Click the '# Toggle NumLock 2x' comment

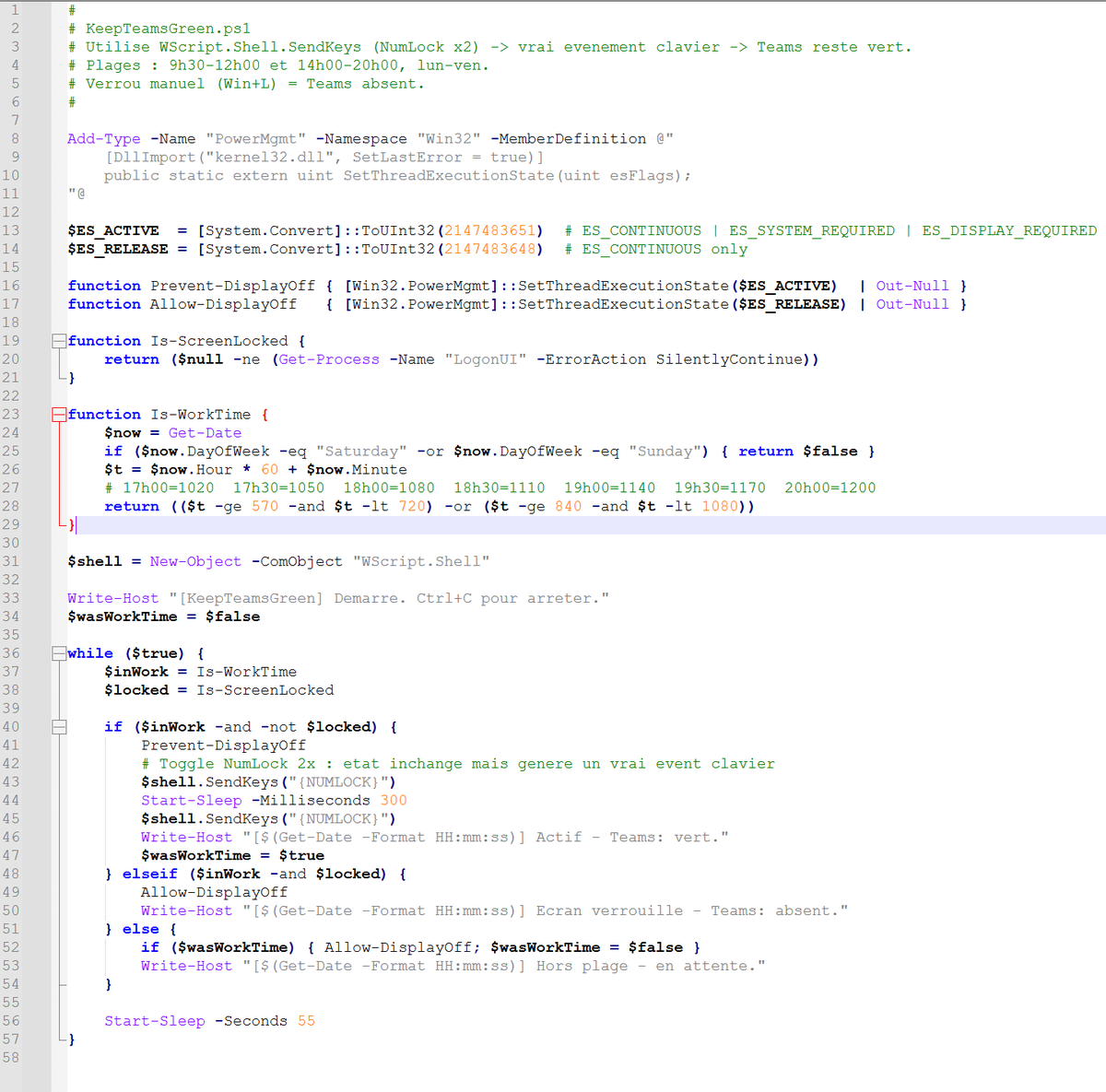click(x=458, y=764)
